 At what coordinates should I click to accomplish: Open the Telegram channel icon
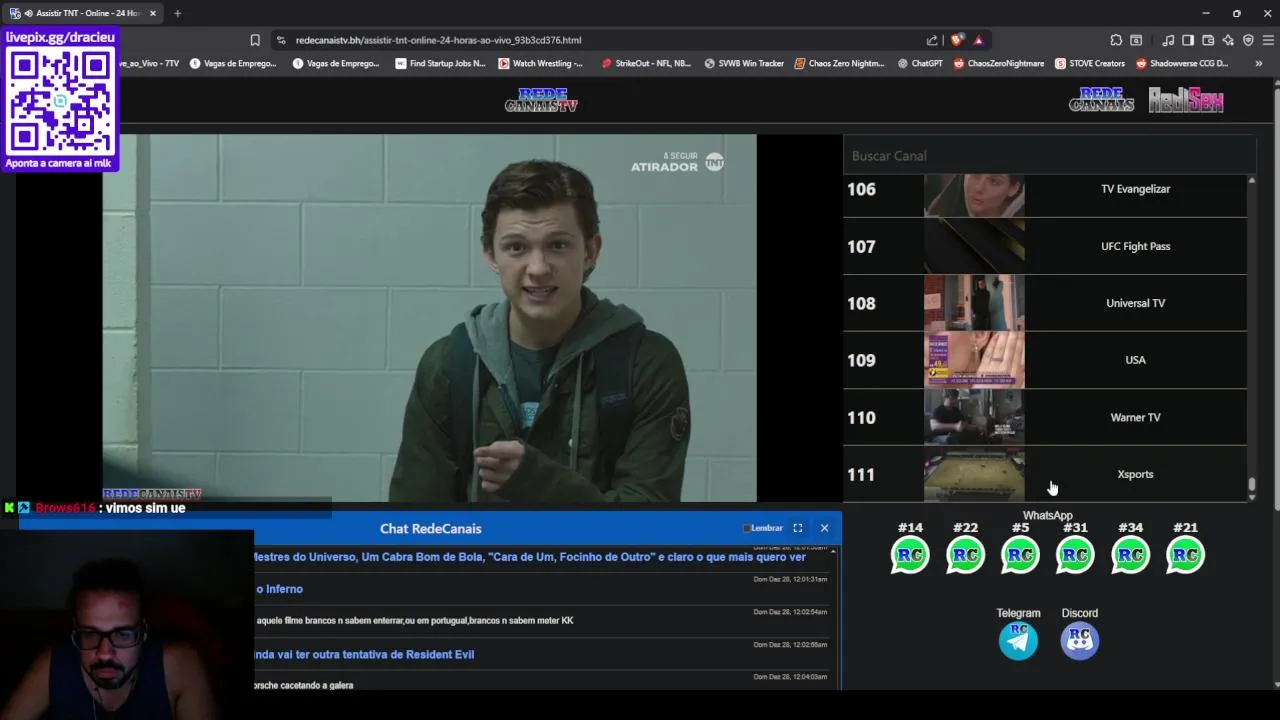click(1018, 640)
